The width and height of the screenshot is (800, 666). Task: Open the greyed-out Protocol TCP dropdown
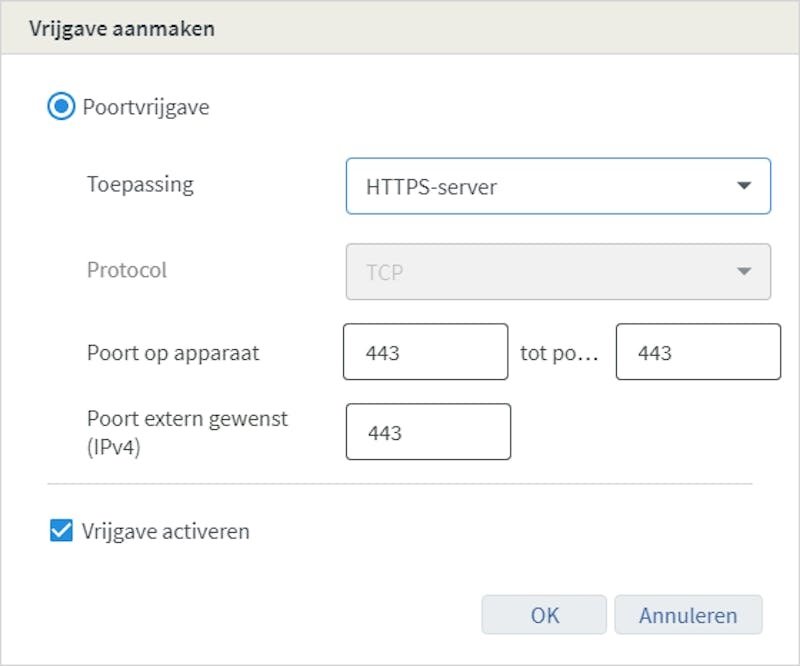click(x=558, y=272)
